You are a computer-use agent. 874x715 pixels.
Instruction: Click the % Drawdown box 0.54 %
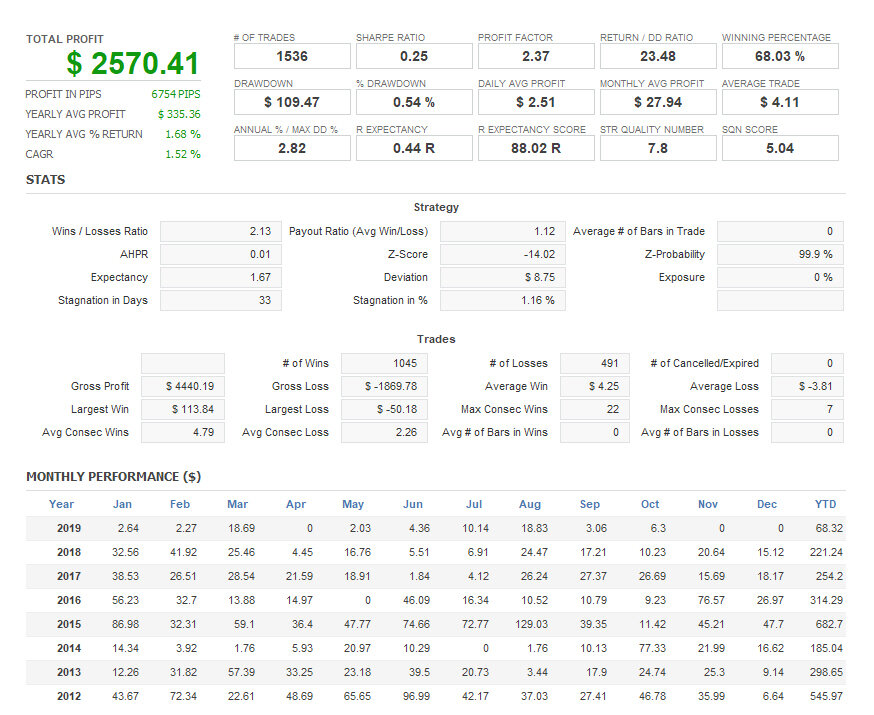coord(414,103)
